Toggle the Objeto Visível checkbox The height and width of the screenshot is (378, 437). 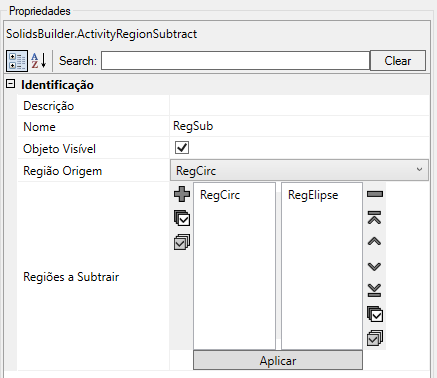click(x=182, y=148)
